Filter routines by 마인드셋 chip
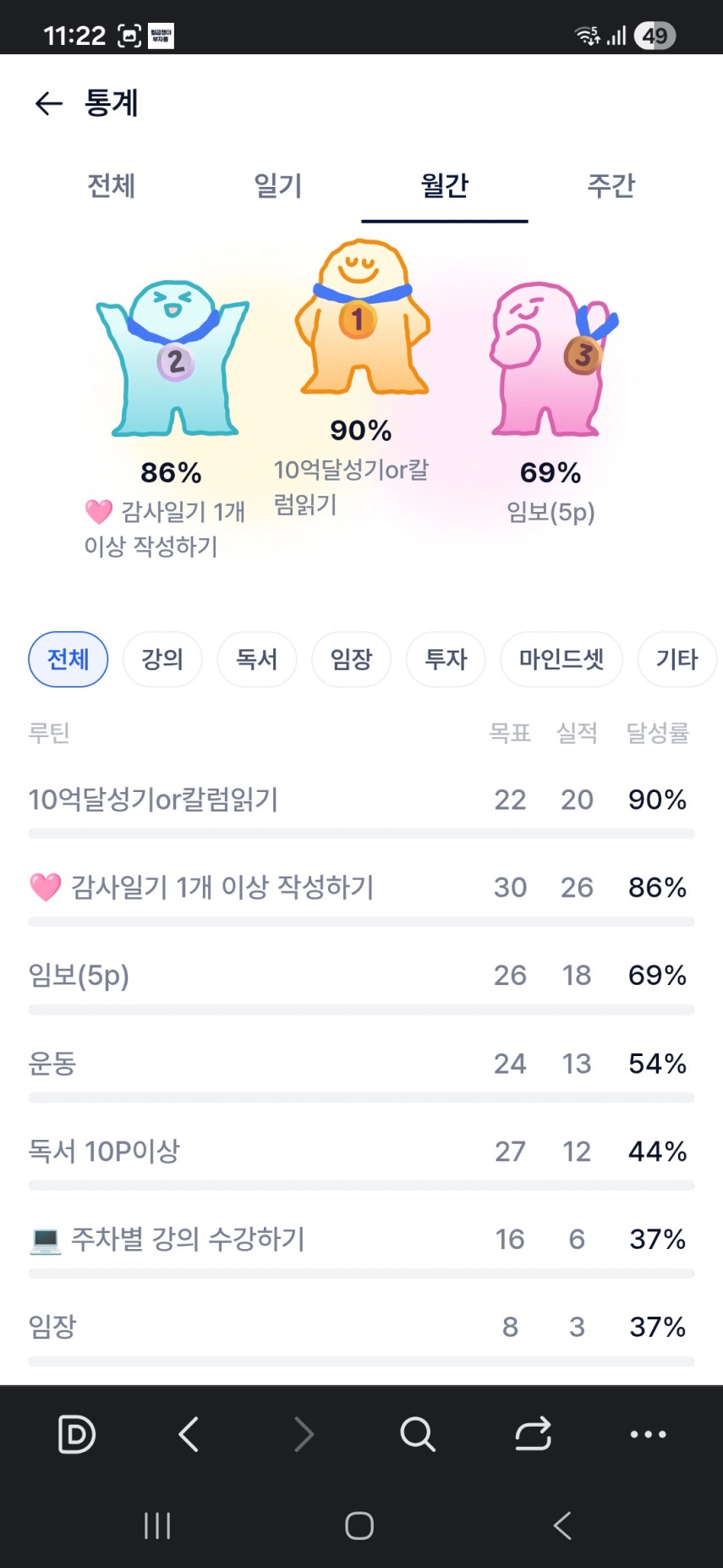723x1568 pixels. [x=561, y=659]
